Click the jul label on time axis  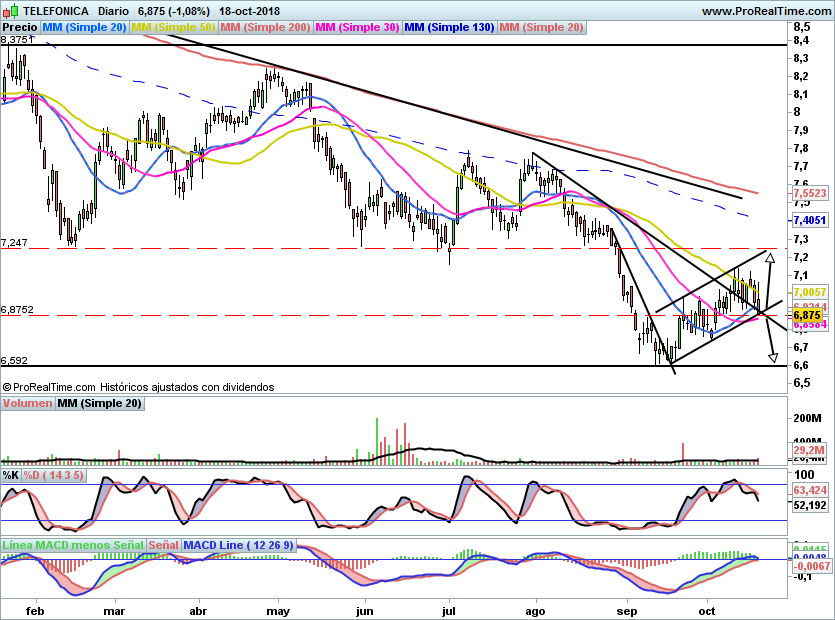click(x=448, y=610)
